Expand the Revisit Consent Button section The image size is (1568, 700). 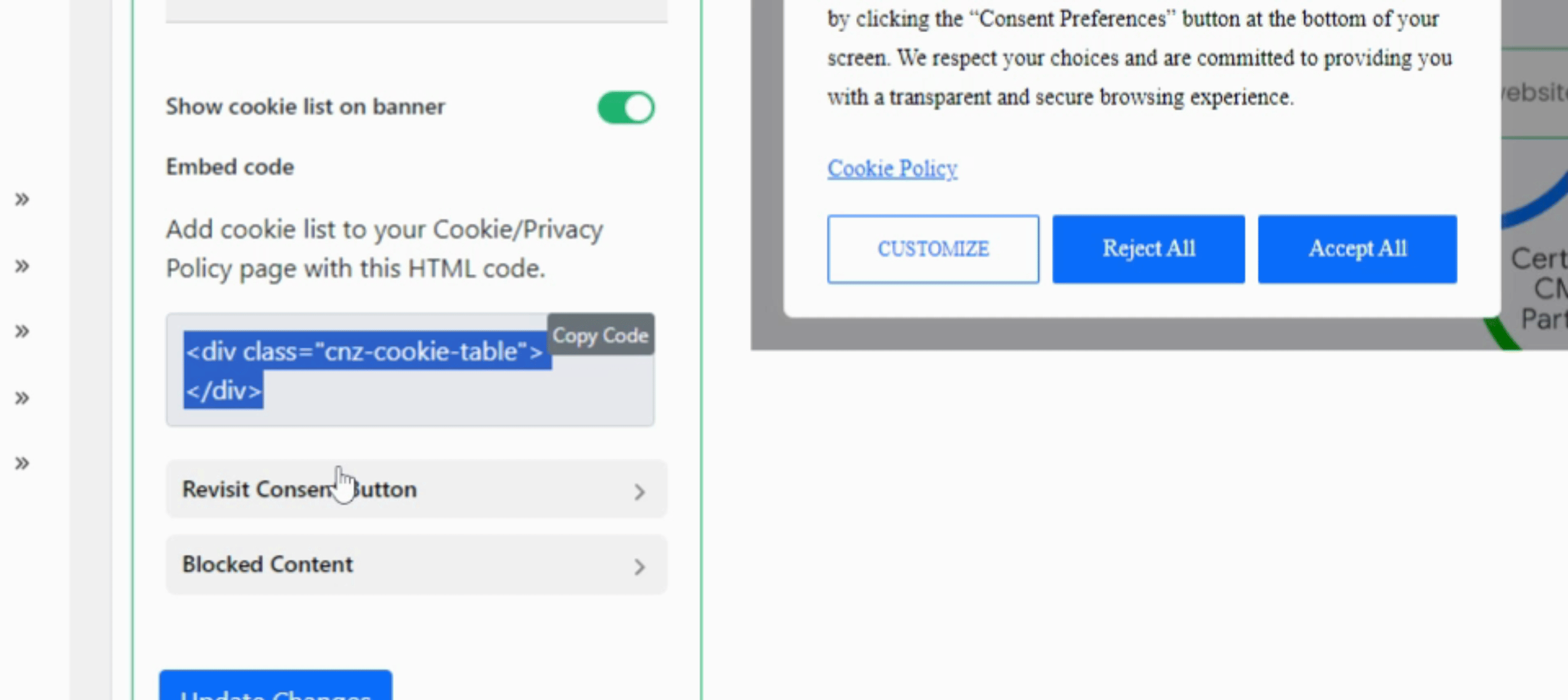click(x=416, y=489)
